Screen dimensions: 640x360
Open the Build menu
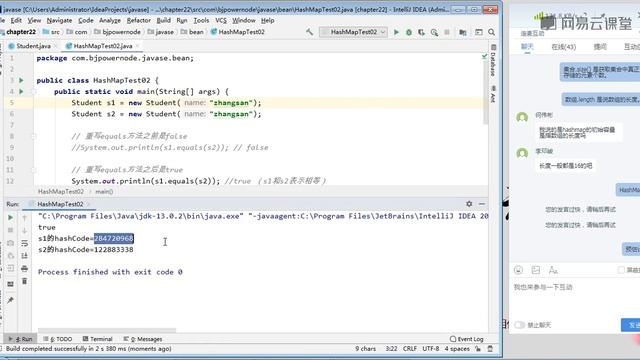pos(164,20)
